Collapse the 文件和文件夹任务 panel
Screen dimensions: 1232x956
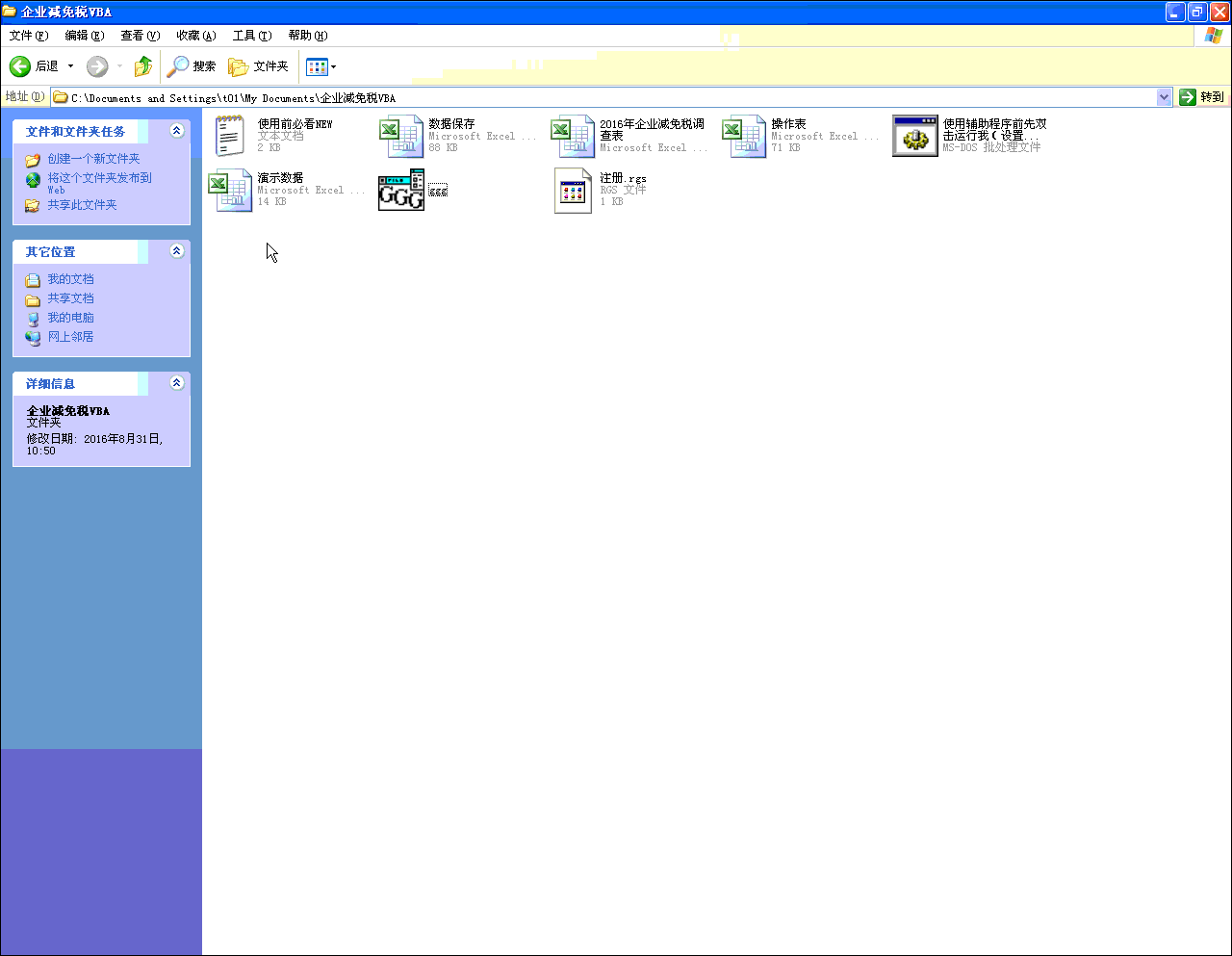click(176, 131)
